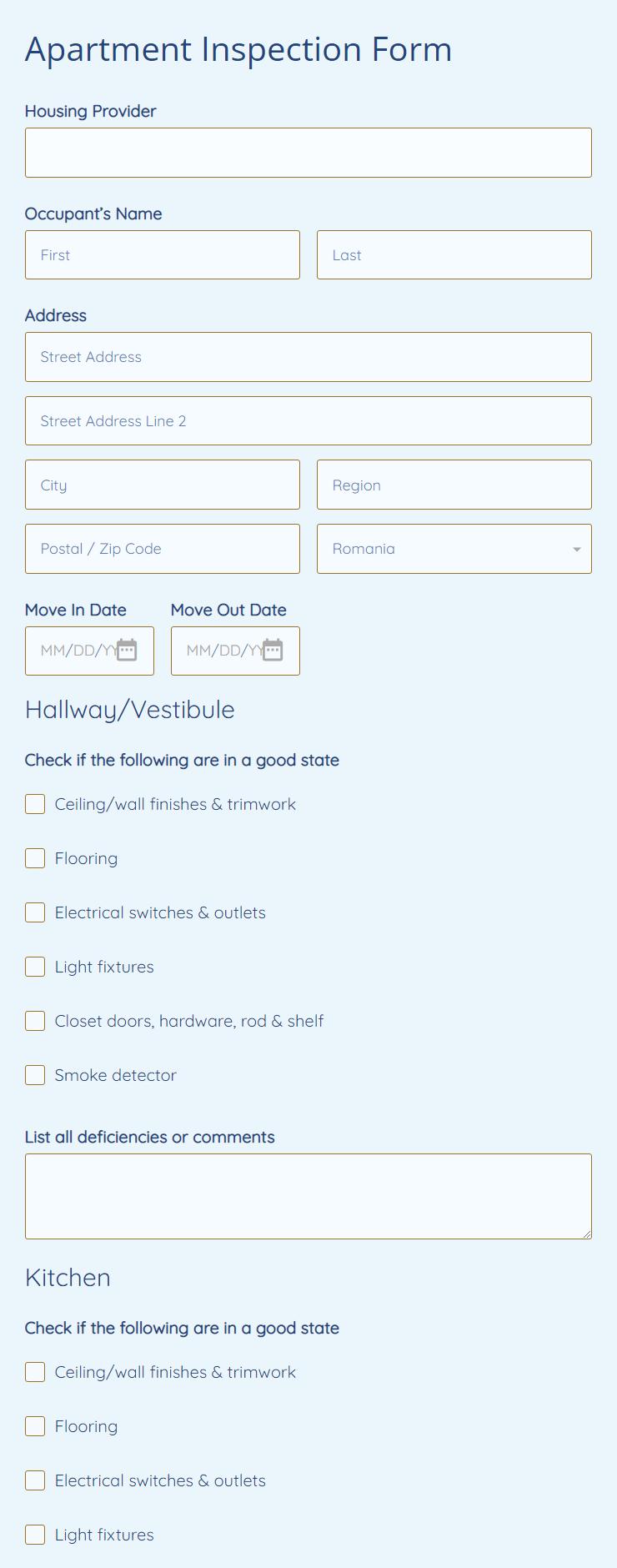This screenshot has height=1568, width=617.
Task: Expand the Romania country dropdown
Action: 454,549
